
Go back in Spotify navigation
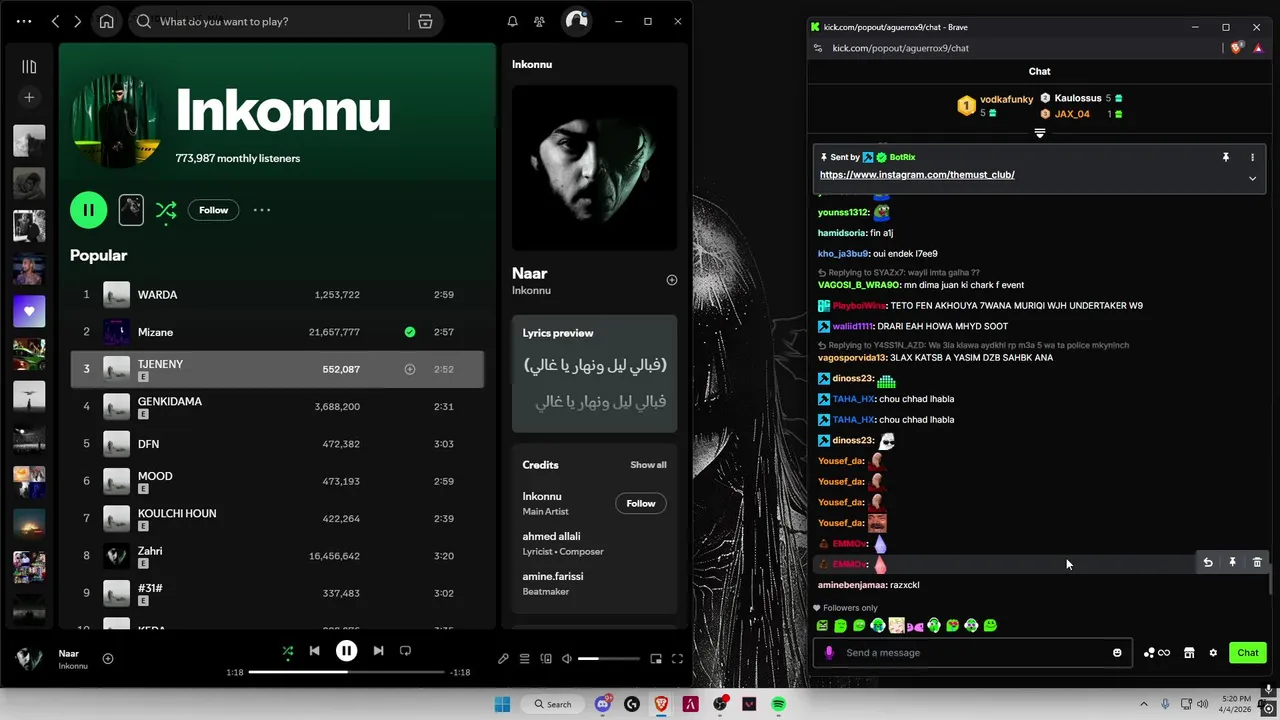click(x=55, y=21)
